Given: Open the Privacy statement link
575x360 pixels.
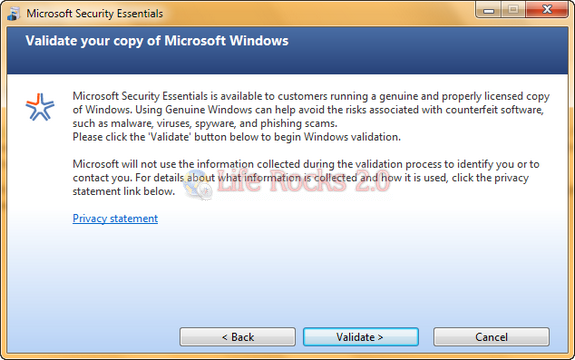Looking at the screenshot, I should pyautogui.click(x=115, y=218).
